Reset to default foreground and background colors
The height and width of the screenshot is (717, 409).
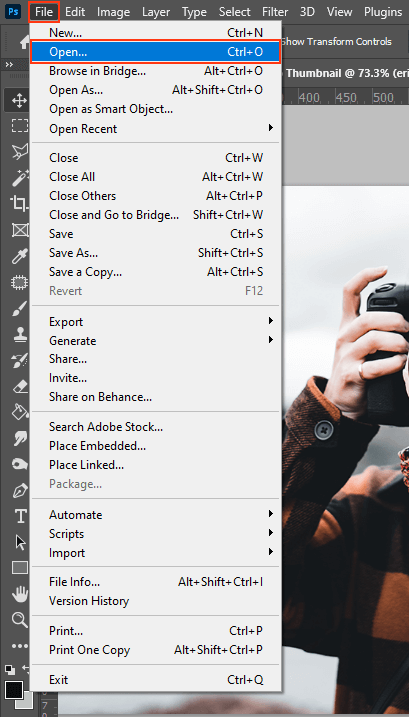coord(10,669)
